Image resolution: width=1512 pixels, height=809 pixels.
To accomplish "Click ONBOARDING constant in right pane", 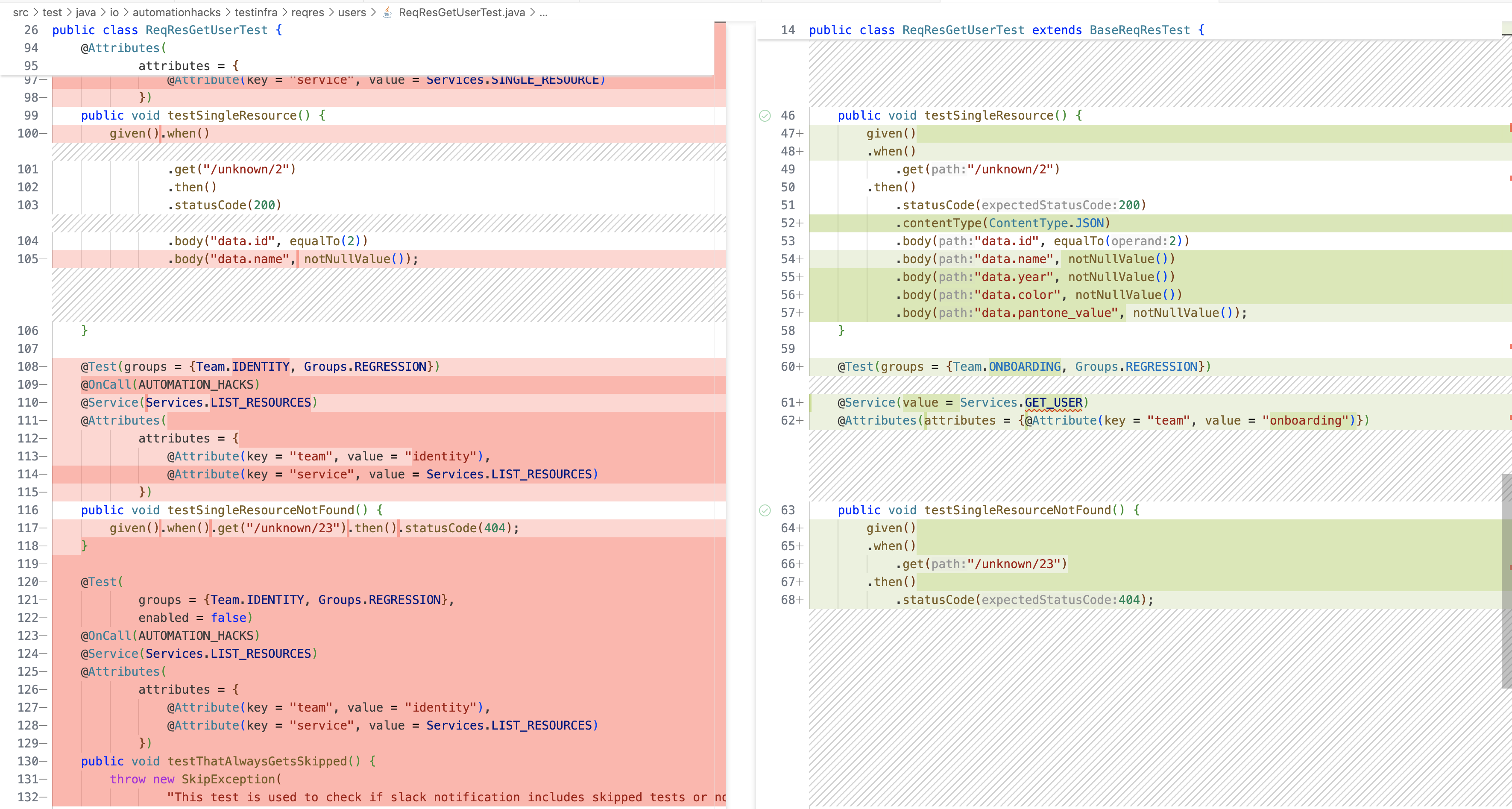I will pos(1025,367).
